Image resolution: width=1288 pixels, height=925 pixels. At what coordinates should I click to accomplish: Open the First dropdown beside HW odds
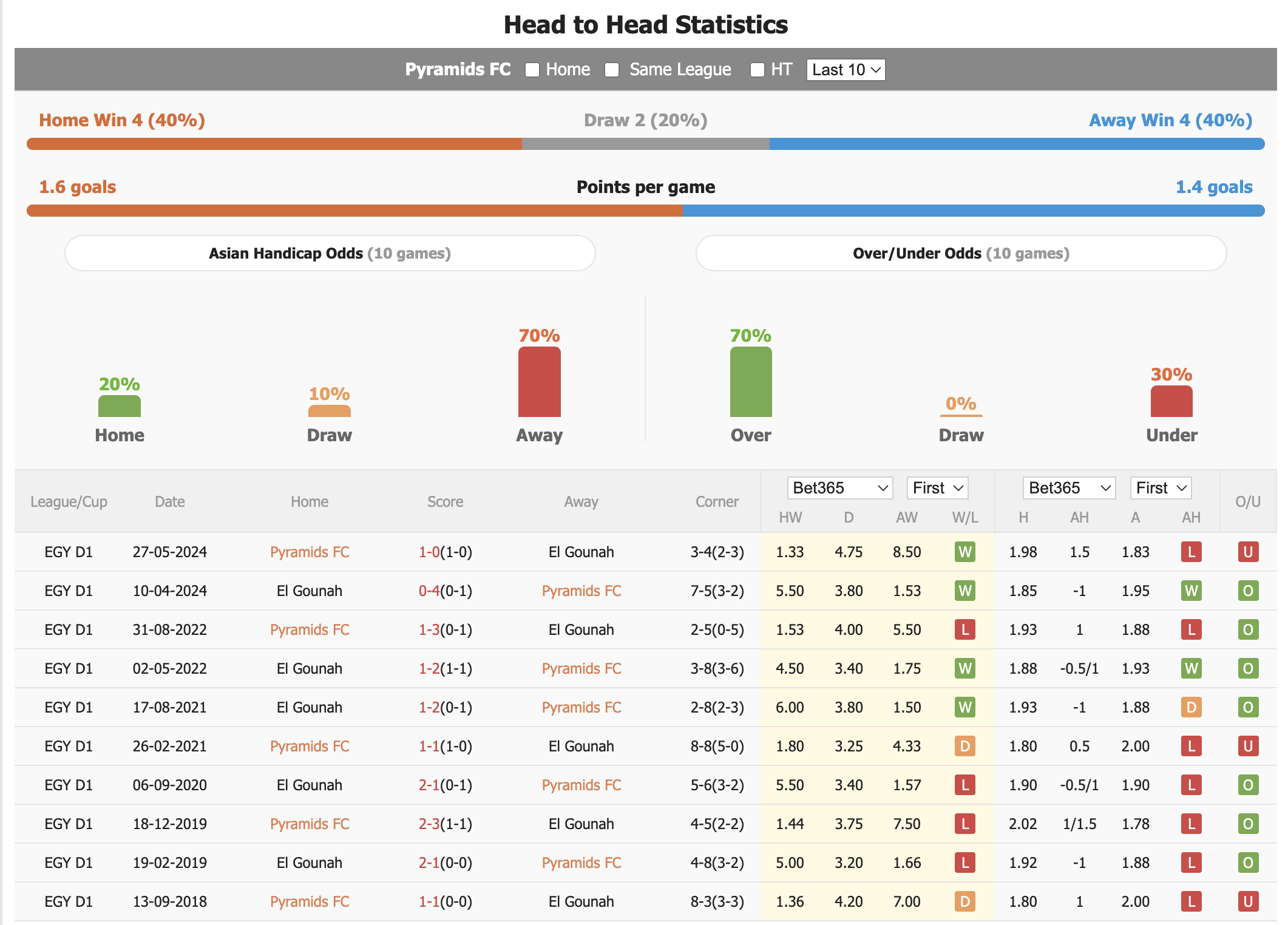tap(937, 488)
